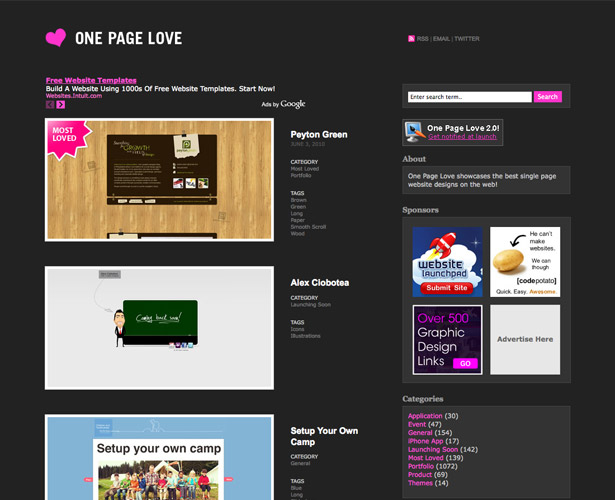Open codepotato sponsor banner
This screenshot has width=615, height=500.
pyautogui.click(x=525, y=262)
